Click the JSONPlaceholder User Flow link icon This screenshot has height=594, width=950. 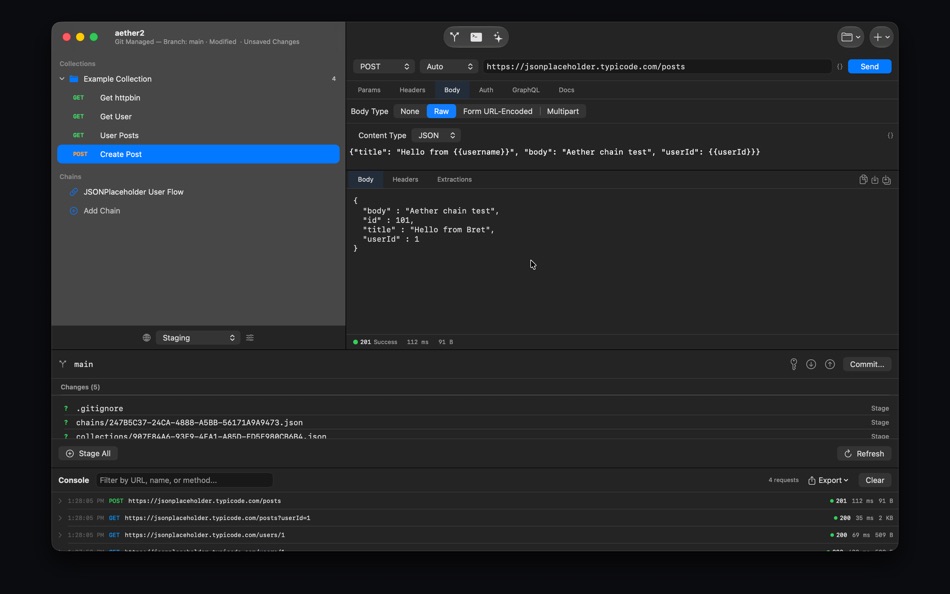pos(73,192)
